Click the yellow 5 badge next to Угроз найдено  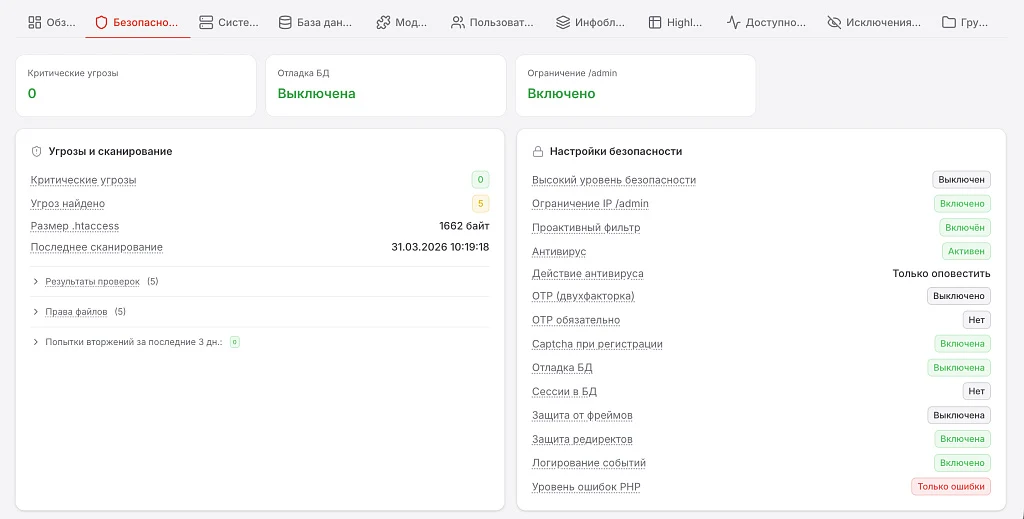coord(481,204)
